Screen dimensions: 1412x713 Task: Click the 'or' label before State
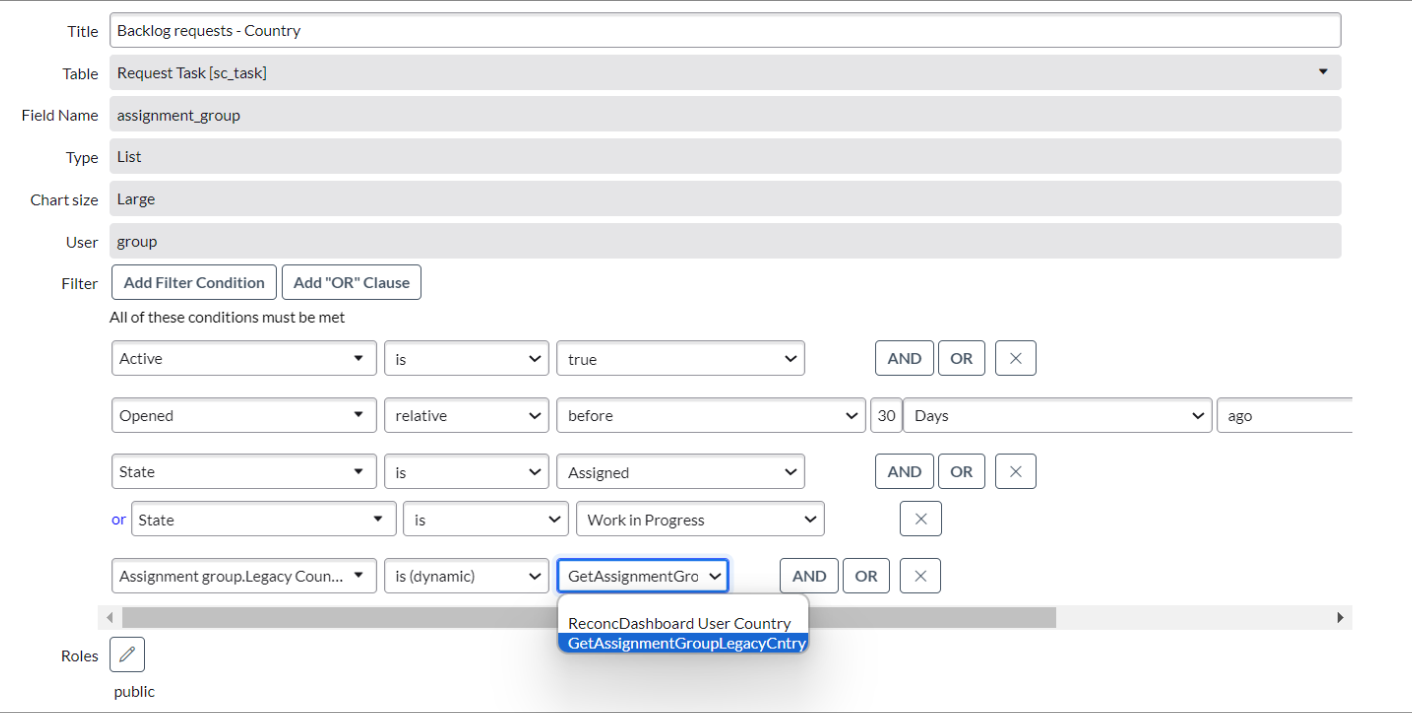[119, 519]
